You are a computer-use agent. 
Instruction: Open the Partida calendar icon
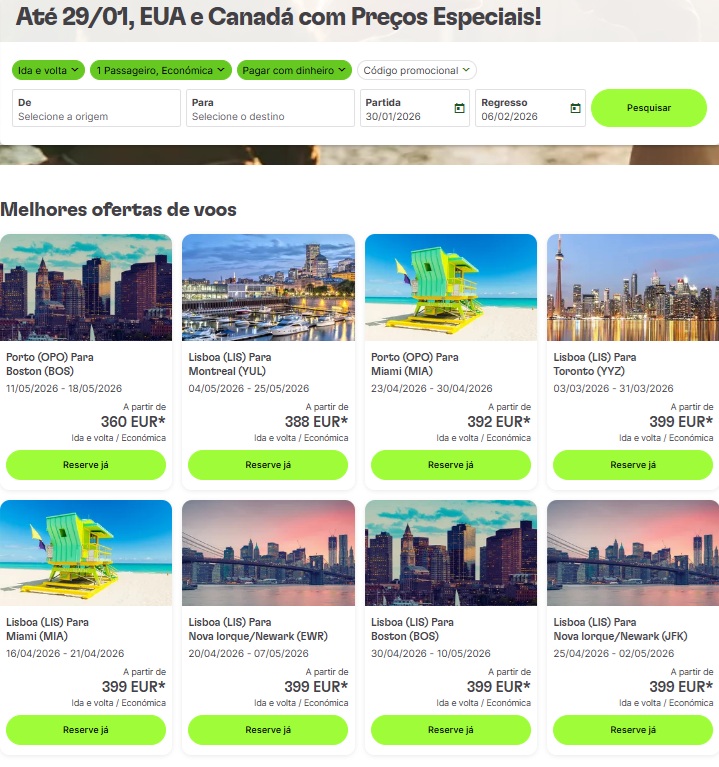tap(459, 108)
